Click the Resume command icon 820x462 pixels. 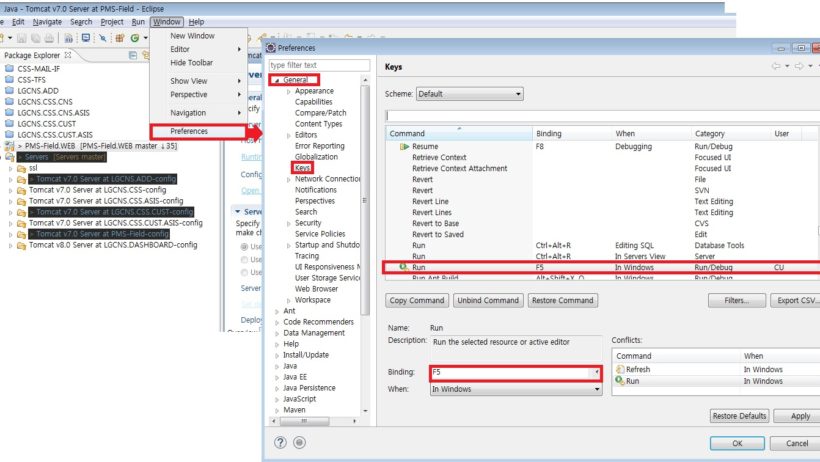tap(404, 147)
